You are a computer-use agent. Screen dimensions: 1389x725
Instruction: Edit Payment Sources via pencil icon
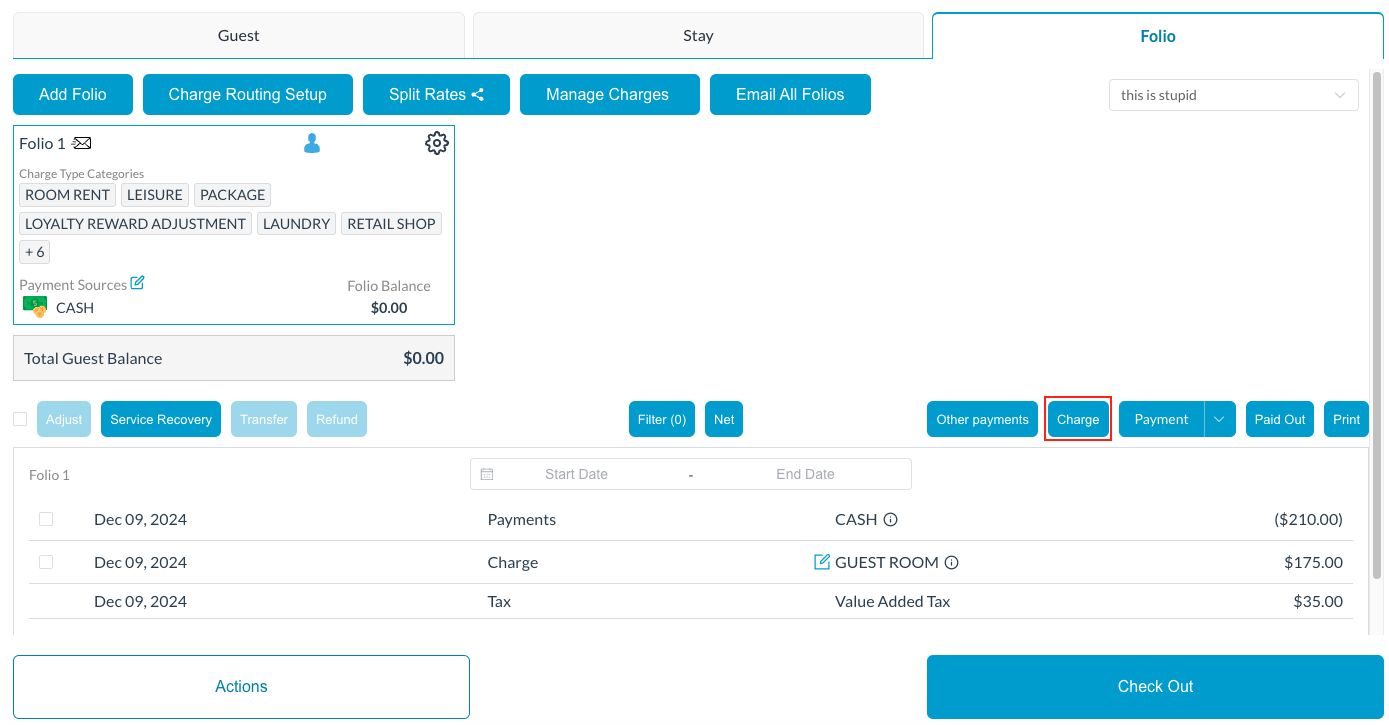pyautogui.click(x=138, y=283)
